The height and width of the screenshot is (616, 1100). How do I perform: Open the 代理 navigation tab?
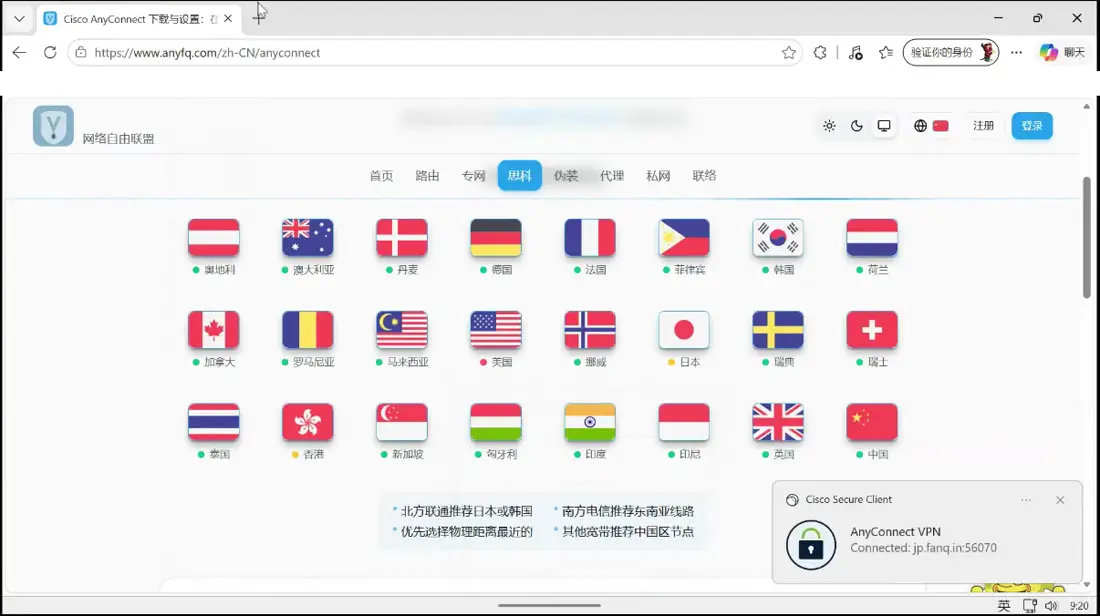click(612, 176)
